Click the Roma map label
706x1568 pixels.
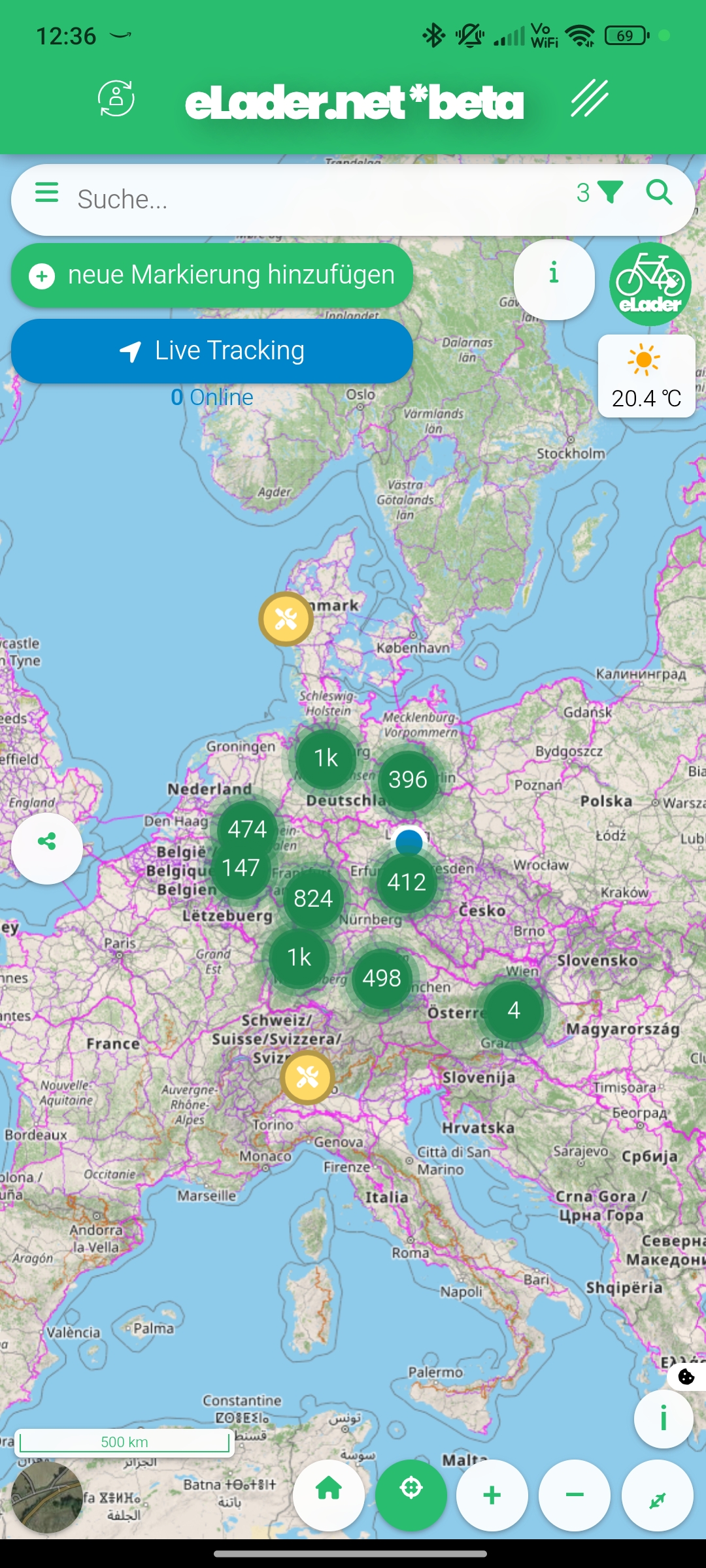pyautogui.click(x=411, y=1252)
